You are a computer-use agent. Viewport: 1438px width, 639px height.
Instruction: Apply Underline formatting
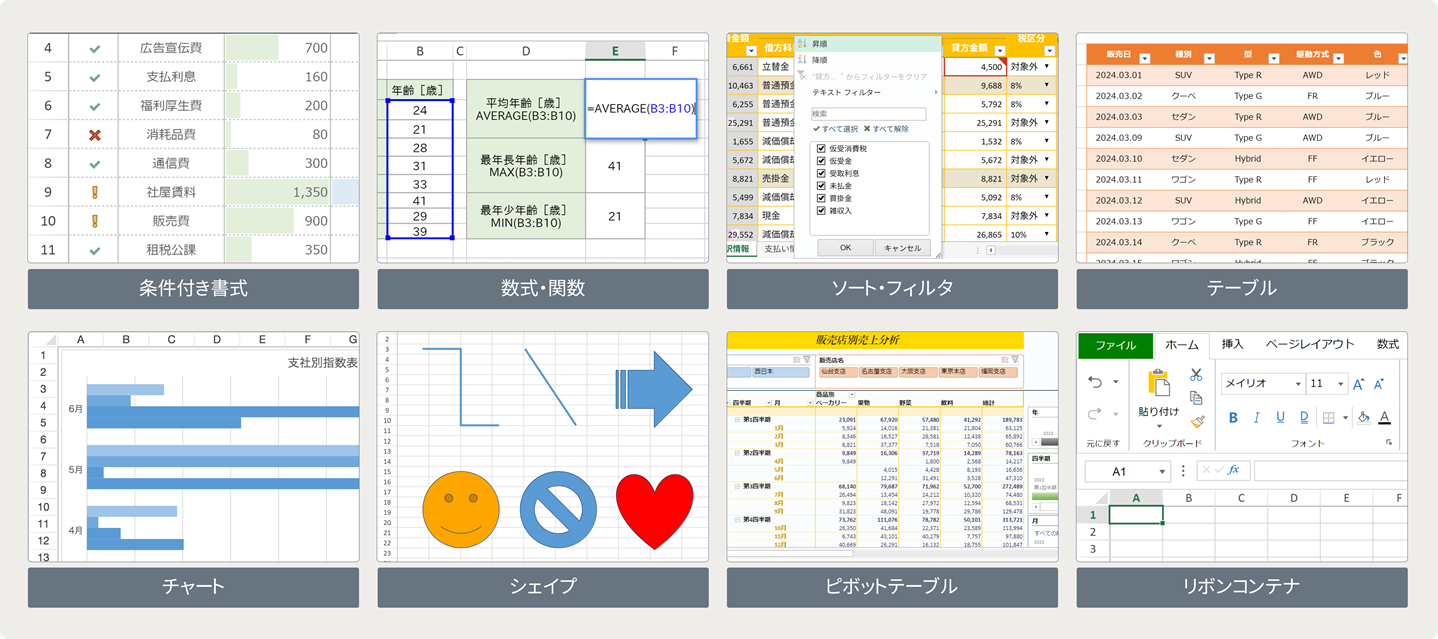tap(1280, 418)
